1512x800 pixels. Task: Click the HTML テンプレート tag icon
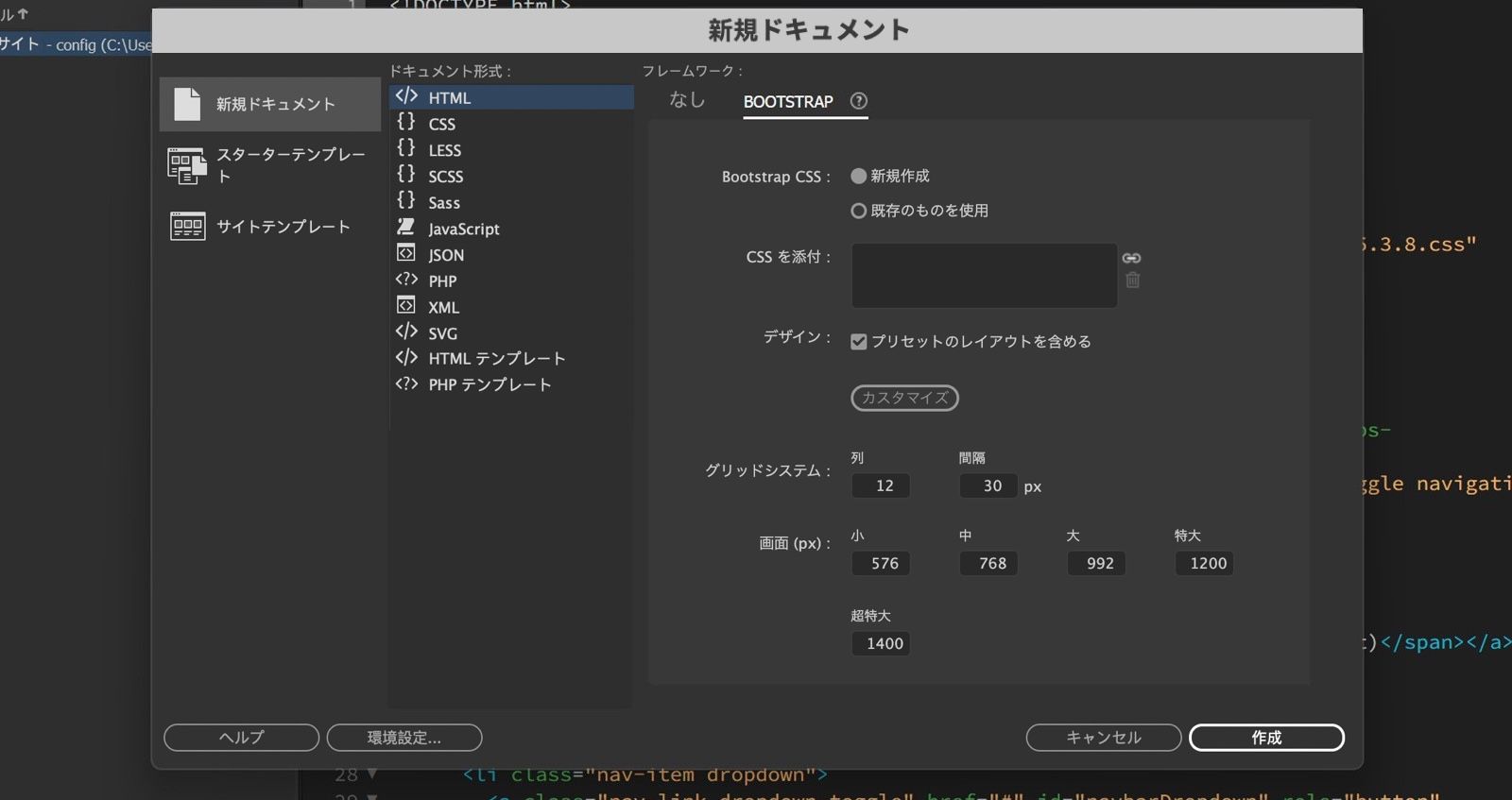pyautogui.click(x=406, y=358)
